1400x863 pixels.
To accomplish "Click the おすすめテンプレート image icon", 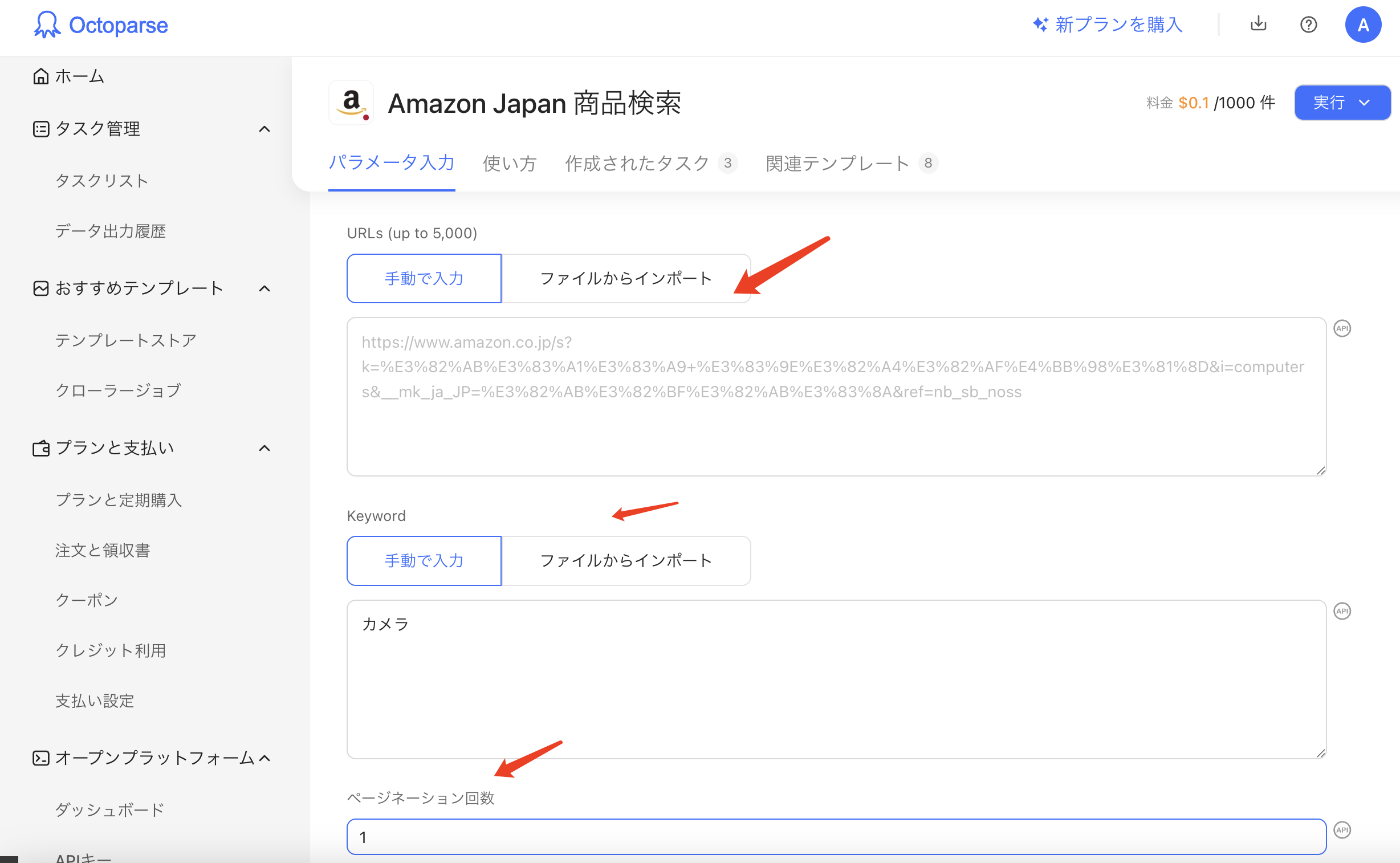I will [40, 288].
